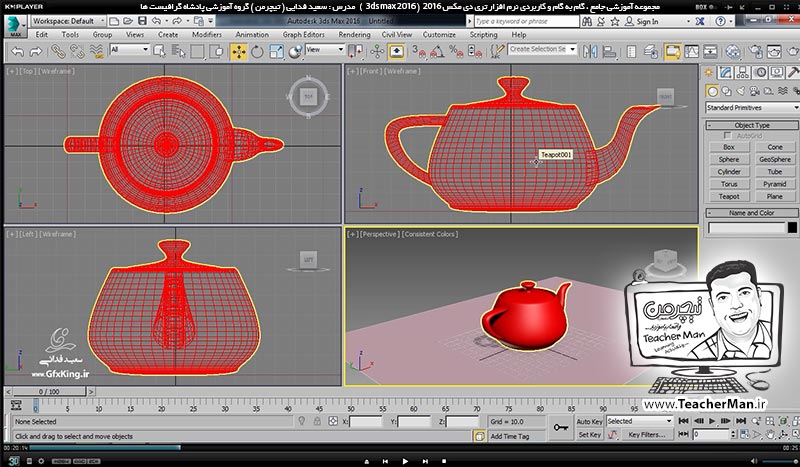
Task: Select the Unlink Selection tool
Action: [77, 52]
